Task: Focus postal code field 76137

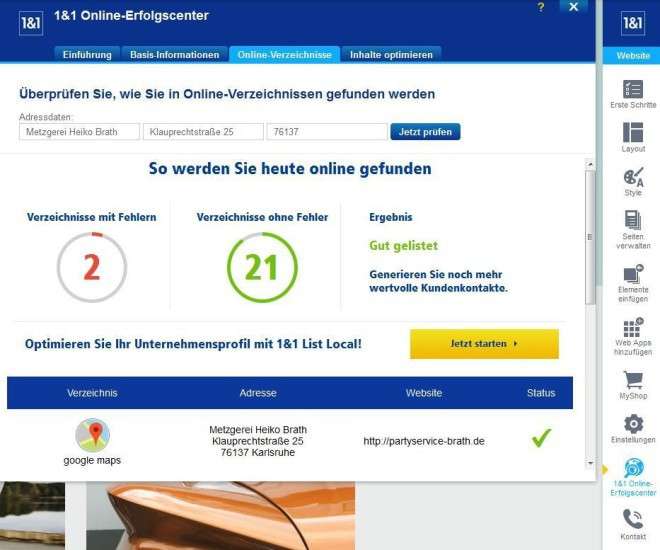Action: (x=327, y=132)
